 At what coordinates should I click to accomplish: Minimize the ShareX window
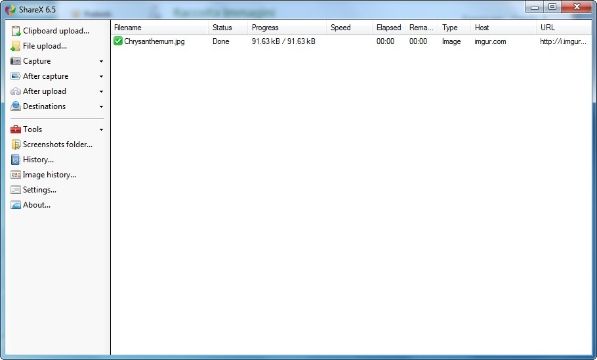point(535,7)
